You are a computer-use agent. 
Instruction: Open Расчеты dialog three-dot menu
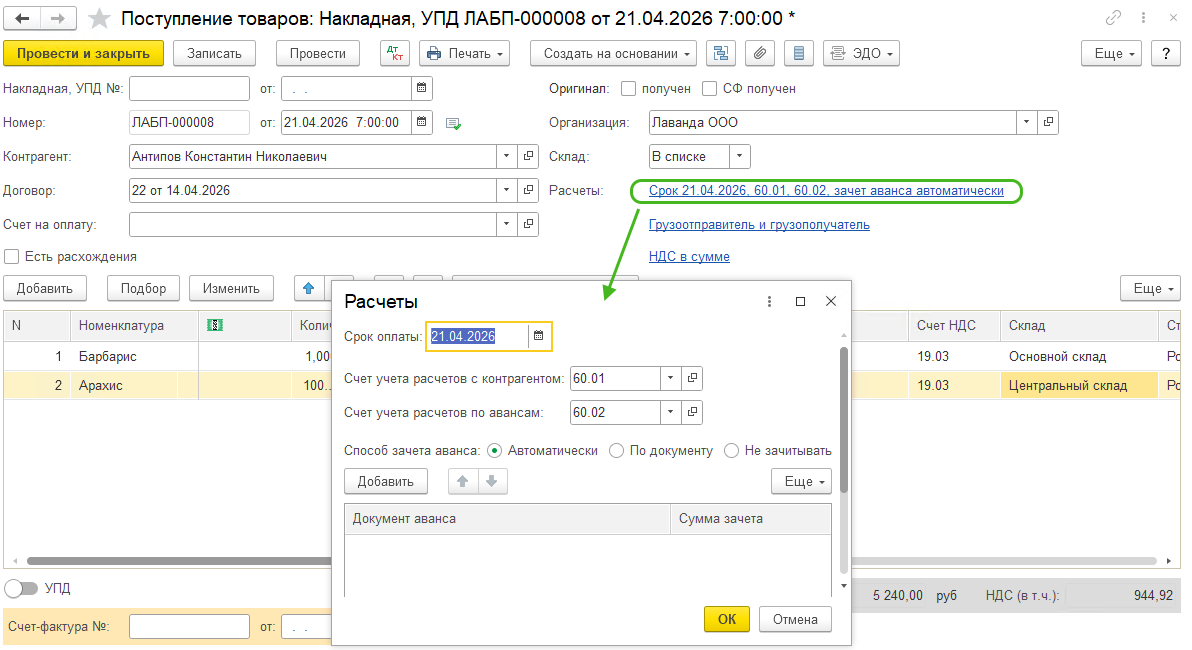point(769,302)
